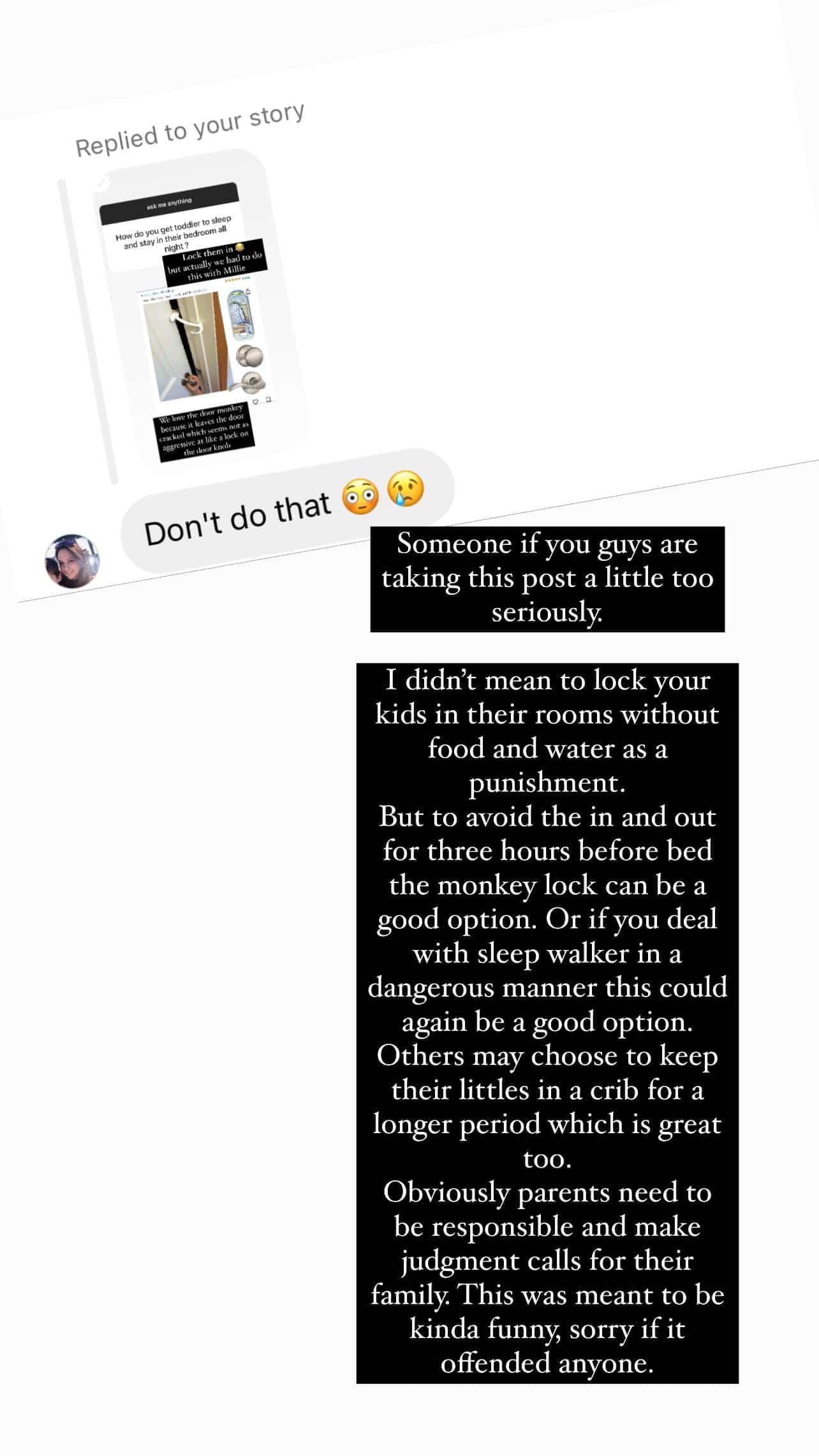The width and height of the screenshot is (819, 1456).
Task: Click the heart icon under door photo
Action: 256,401
